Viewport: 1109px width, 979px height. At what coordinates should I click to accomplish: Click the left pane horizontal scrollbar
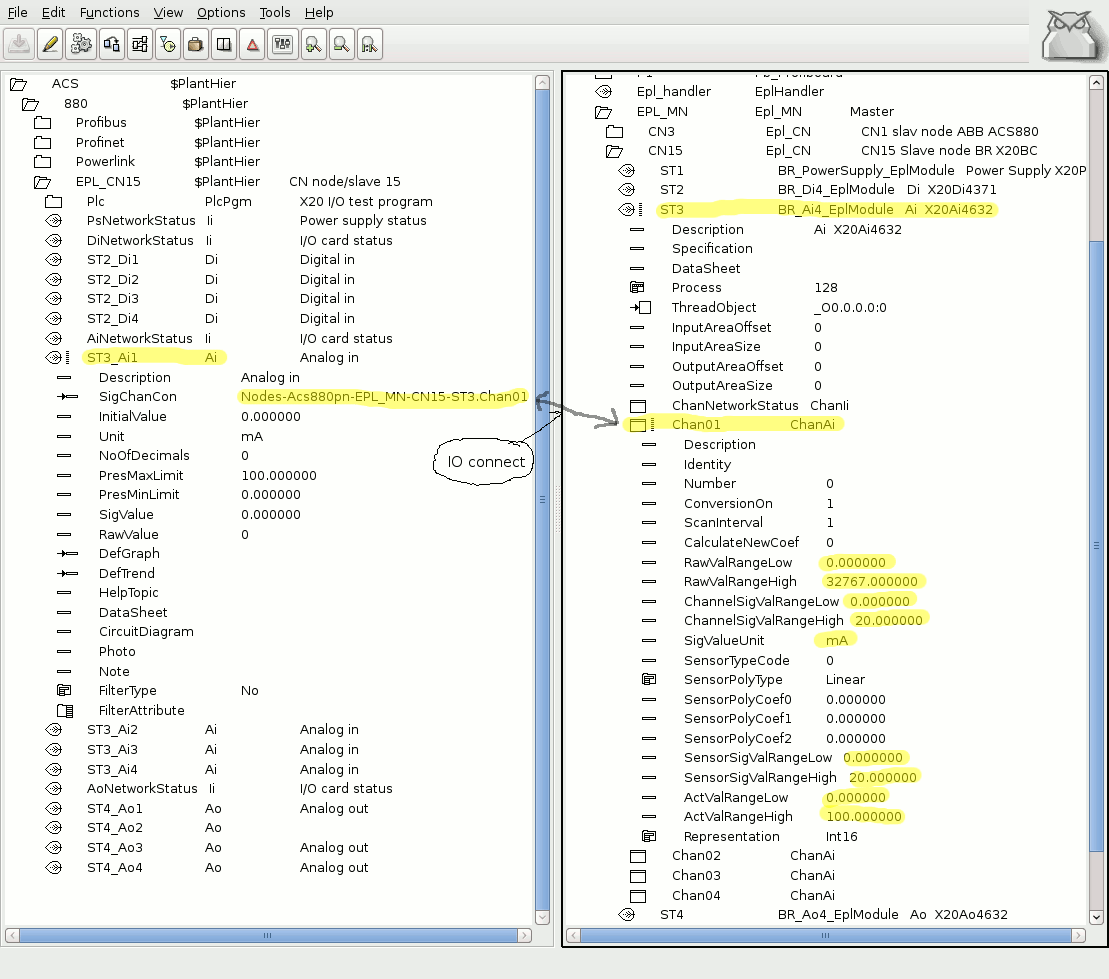(x=268, y=935)
